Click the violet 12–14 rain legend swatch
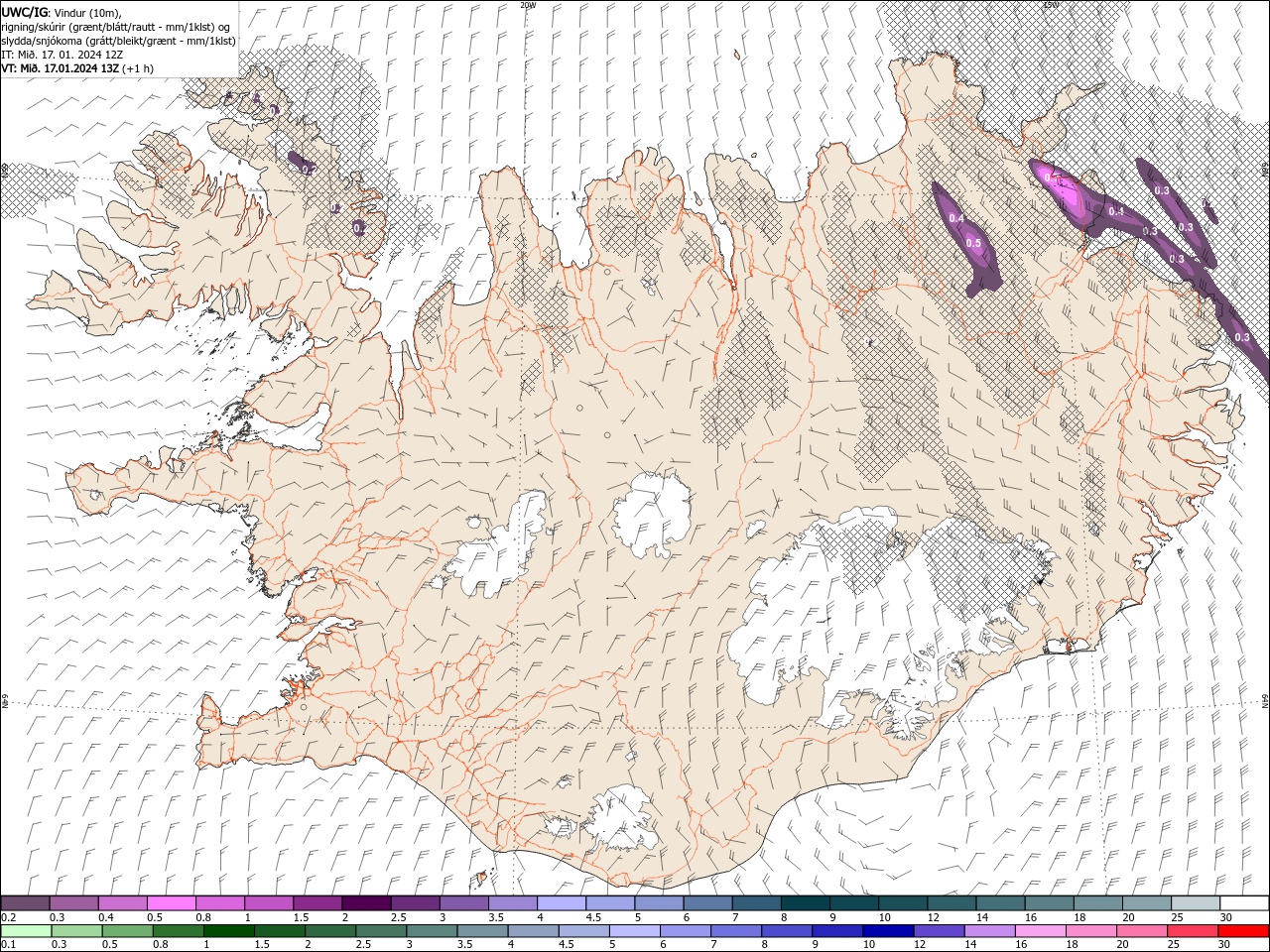Image resolution: width=1270 pixels, height=952 pixels. 938,931
